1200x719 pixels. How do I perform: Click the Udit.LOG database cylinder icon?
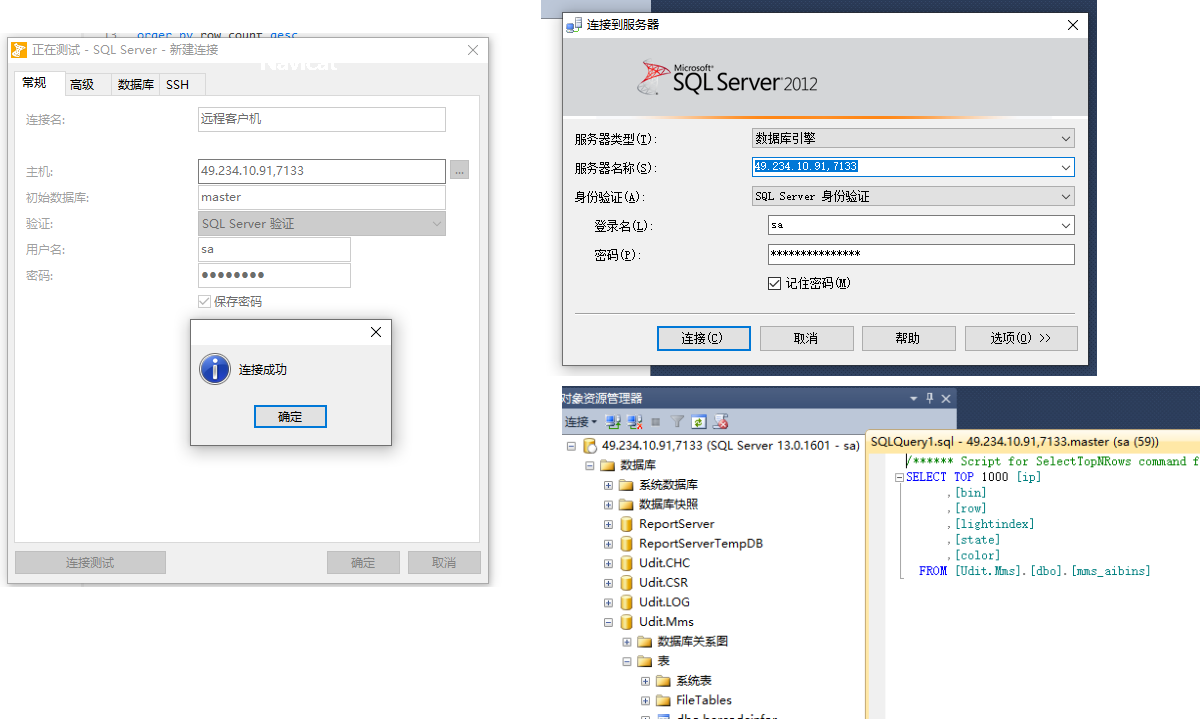[626, 602]
